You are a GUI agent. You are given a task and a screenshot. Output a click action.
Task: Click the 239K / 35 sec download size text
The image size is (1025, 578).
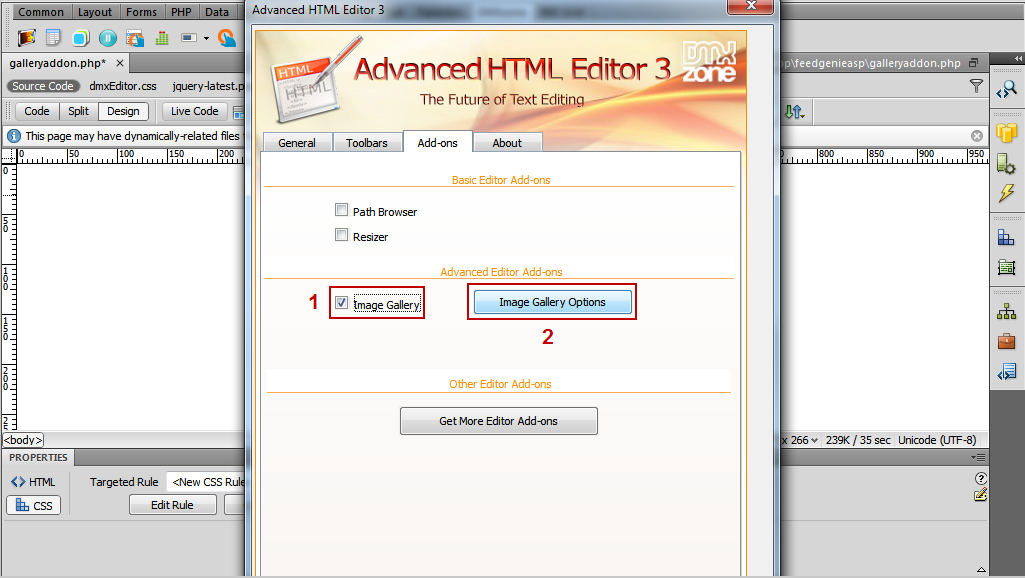coord(858,440)
